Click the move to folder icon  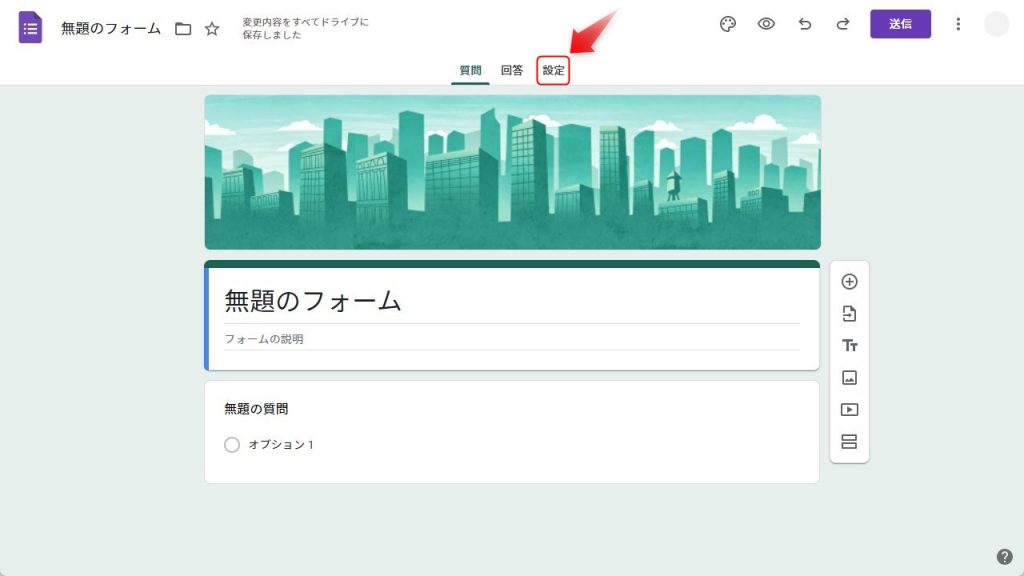183,29
